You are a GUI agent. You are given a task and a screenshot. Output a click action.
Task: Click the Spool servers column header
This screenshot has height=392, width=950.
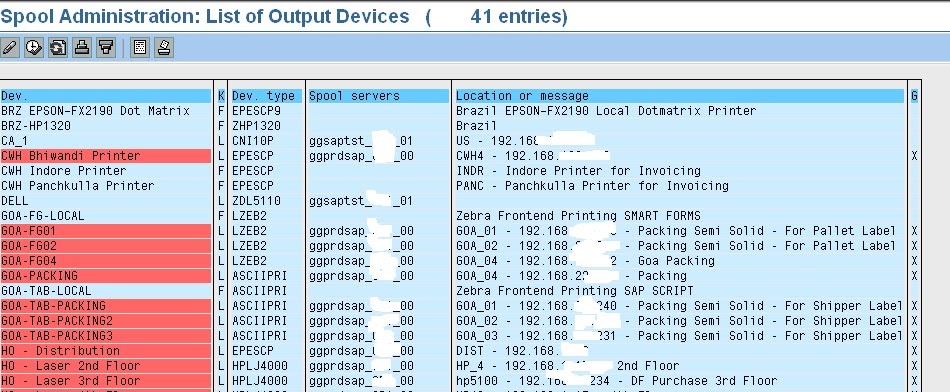(379, 96)
